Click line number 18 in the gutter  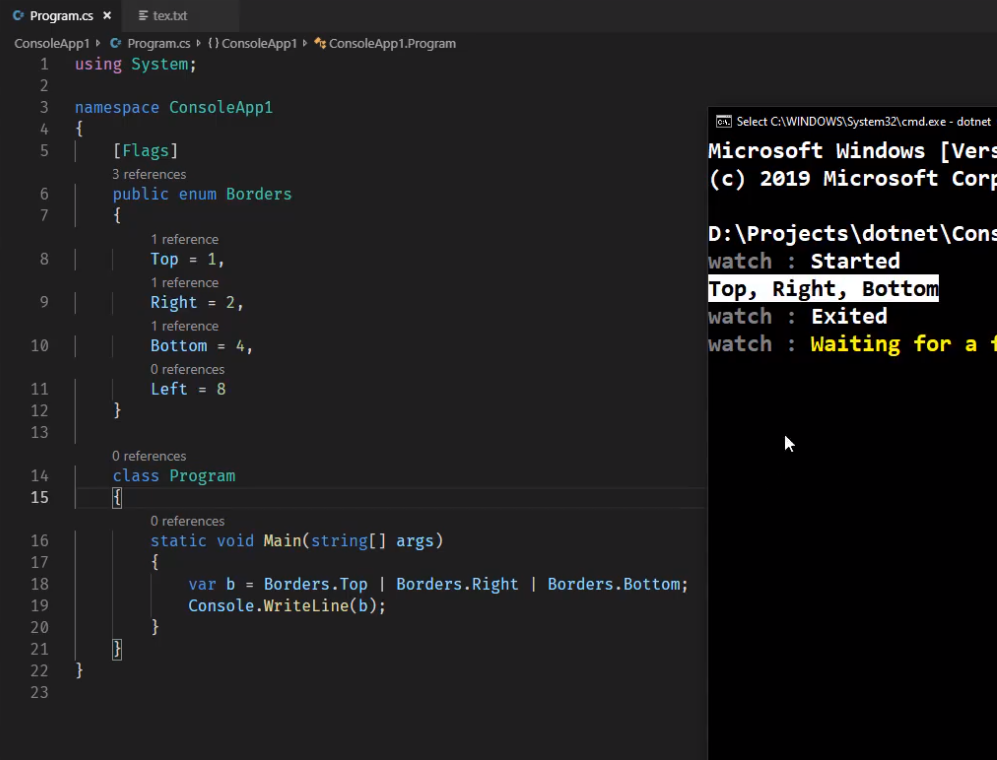tap(39, 584)
